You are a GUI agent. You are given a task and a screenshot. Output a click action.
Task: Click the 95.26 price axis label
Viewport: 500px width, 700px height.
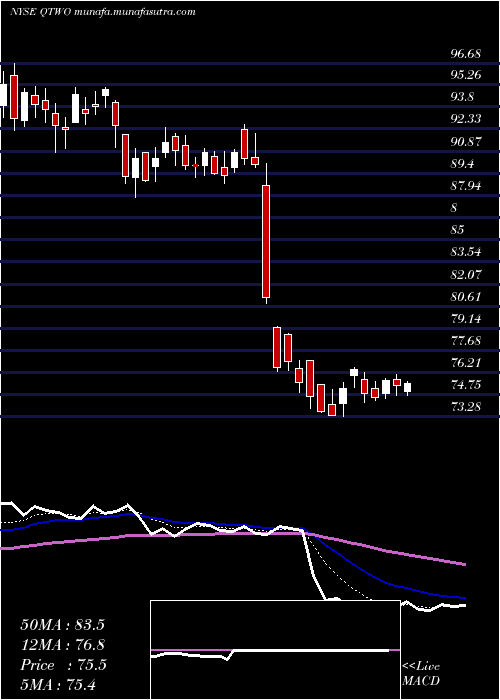click(466, 75)
